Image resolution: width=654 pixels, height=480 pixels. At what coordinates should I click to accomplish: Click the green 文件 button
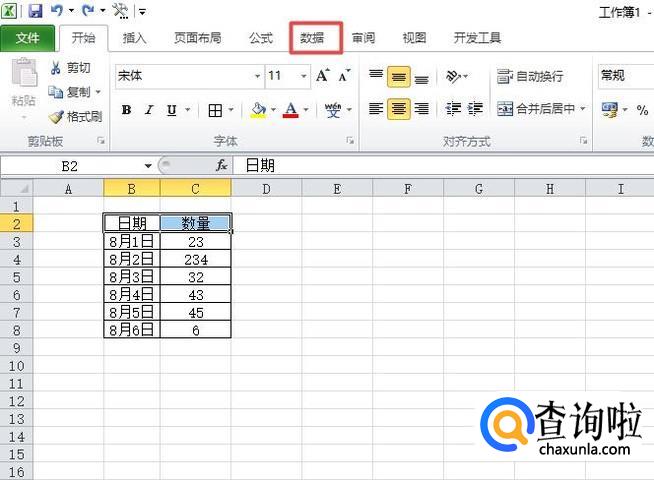click(x=28, y=38)
